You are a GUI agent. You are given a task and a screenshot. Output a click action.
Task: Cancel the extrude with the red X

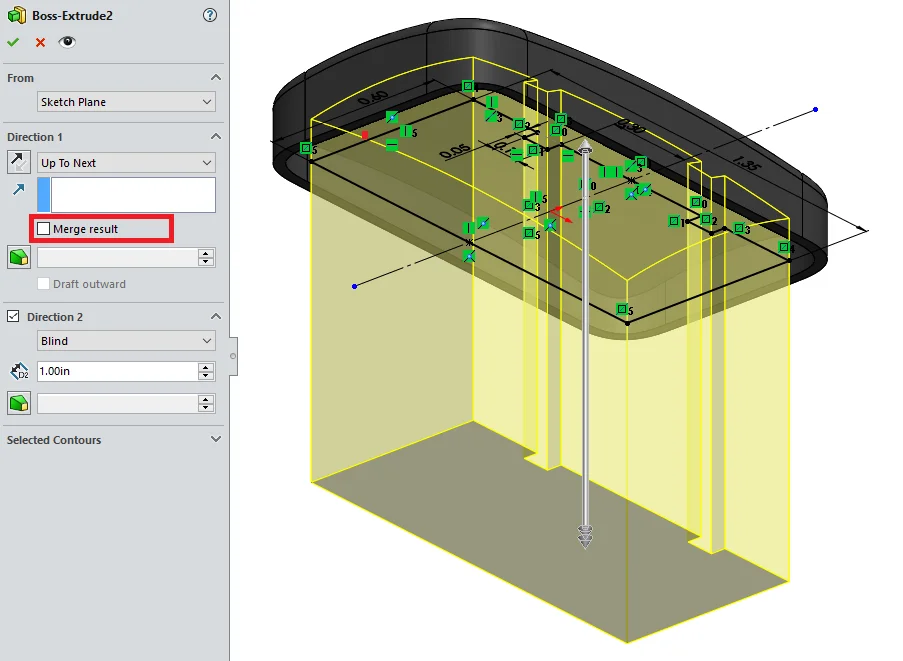[40, 42]
